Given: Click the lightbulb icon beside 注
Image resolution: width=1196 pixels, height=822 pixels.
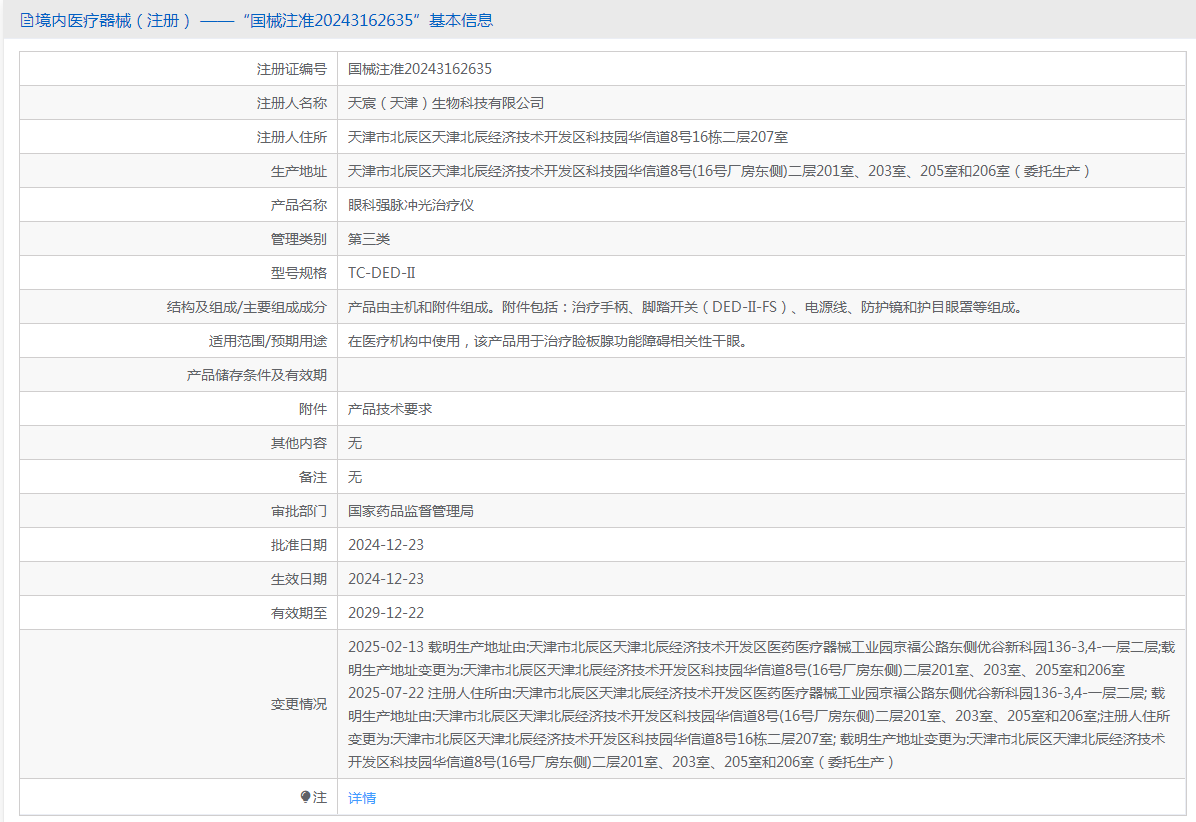Looking at the screenshot, I should click(306, 797).
